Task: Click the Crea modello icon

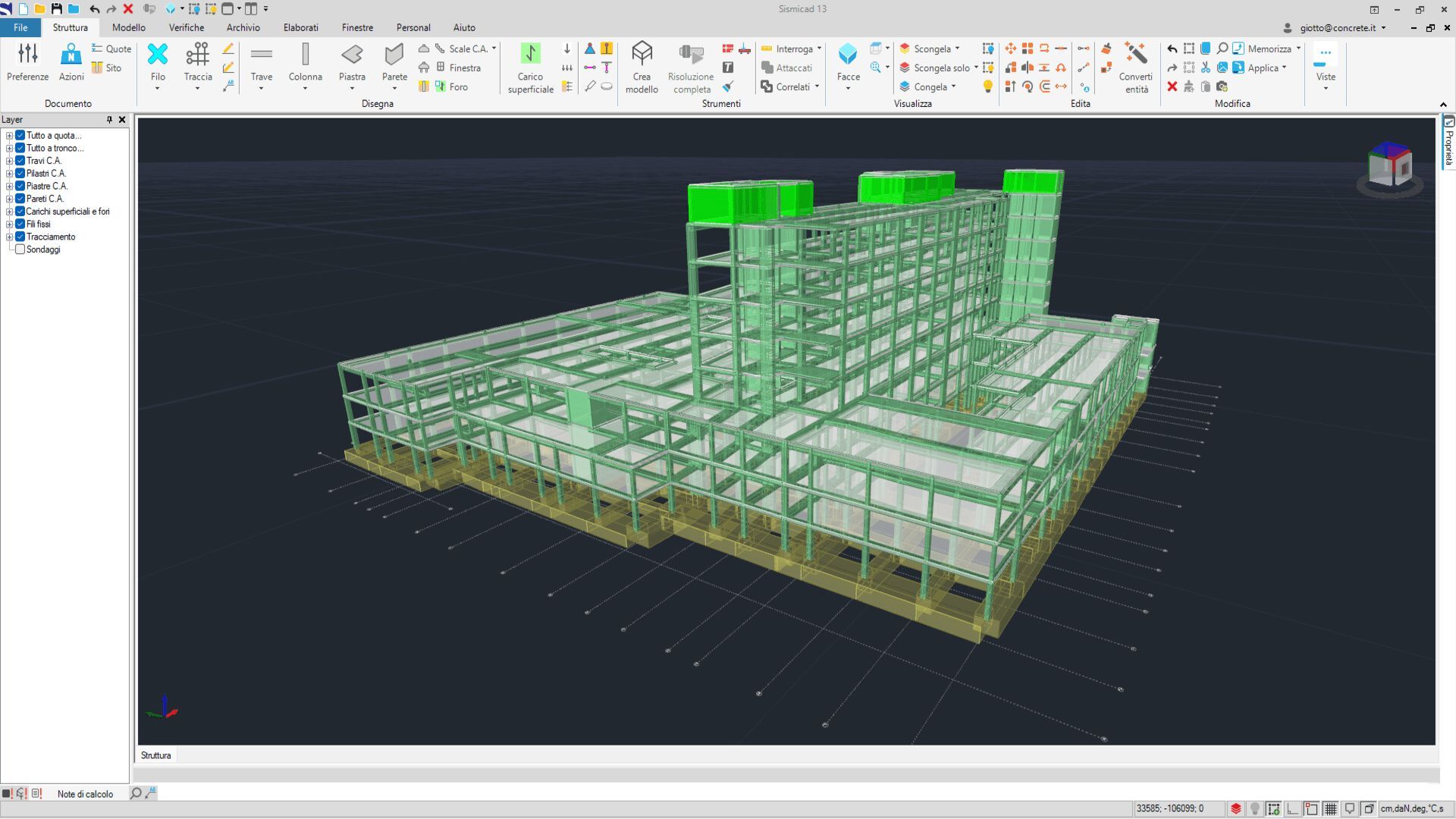Action: coord(642,55)
